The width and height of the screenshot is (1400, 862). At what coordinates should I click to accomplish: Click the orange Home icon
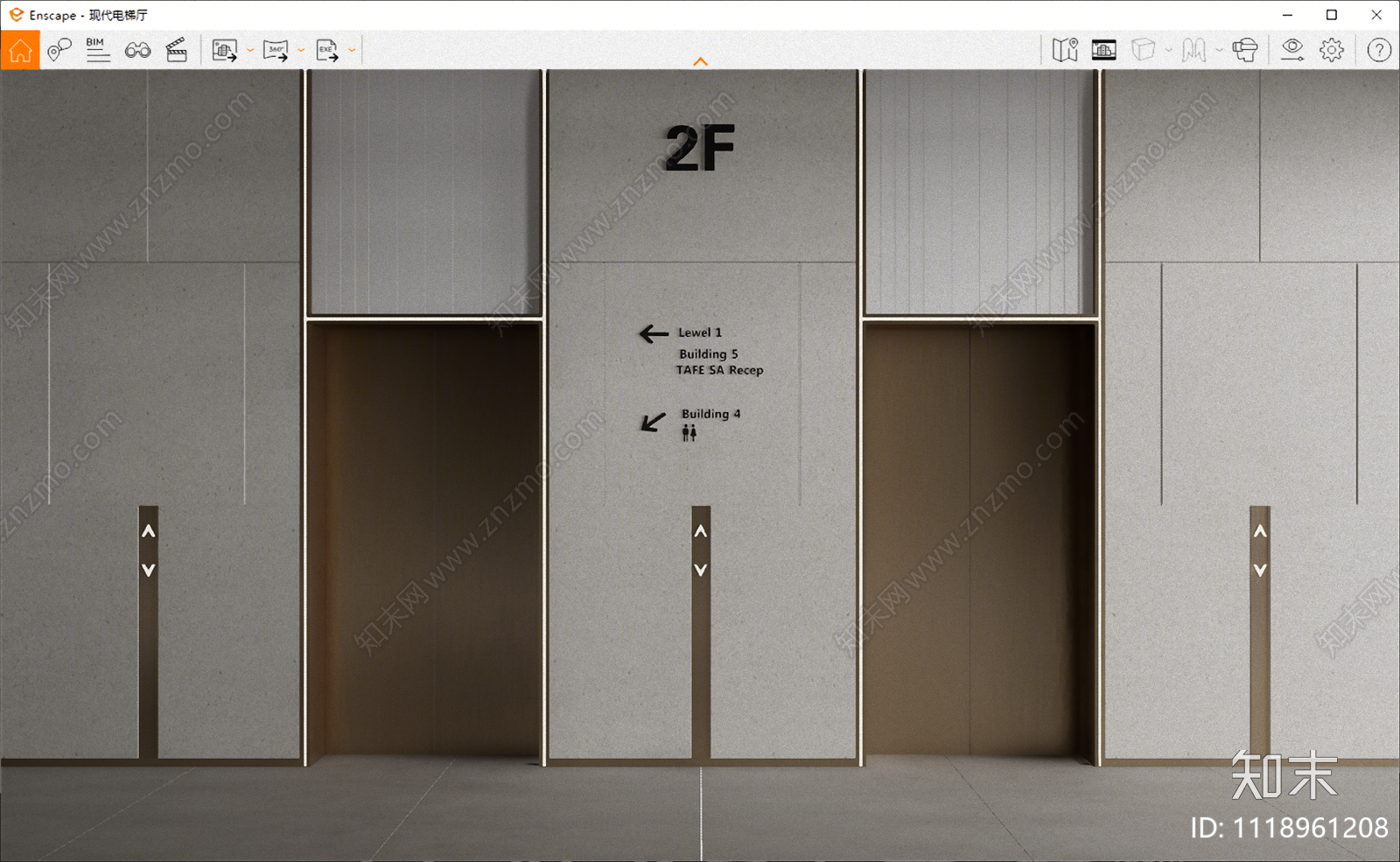(20, 50)
